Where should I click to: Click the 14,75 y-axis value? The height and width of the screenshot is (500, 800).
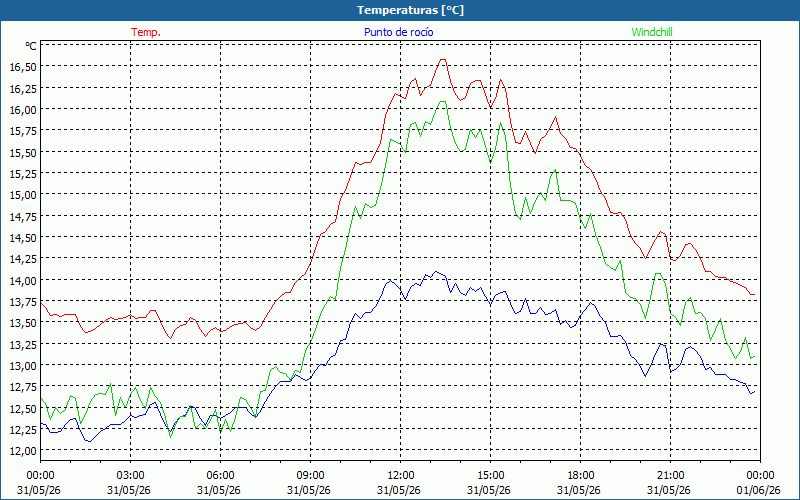tap(23, 216)
